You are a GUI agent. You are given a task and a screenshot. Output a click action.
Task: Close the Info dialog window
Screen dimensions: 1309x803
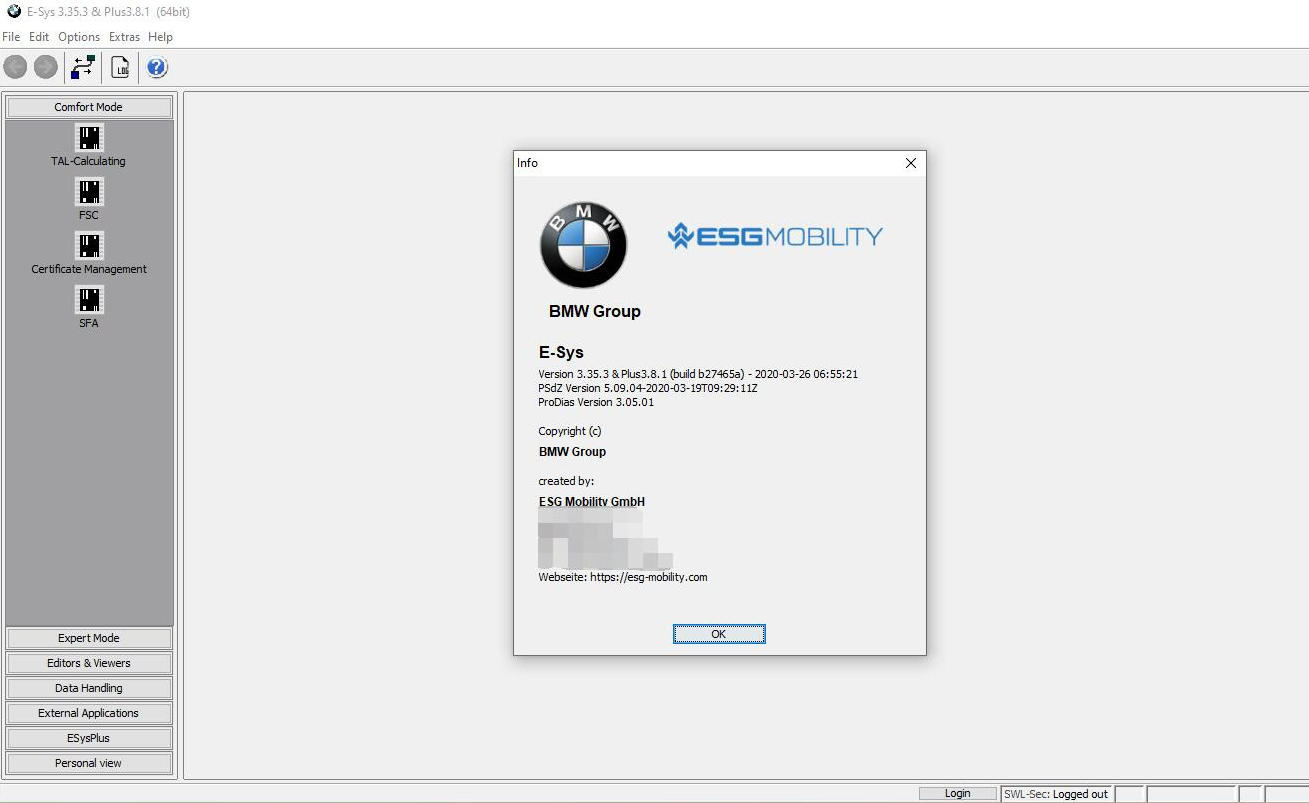coord(910,163)
